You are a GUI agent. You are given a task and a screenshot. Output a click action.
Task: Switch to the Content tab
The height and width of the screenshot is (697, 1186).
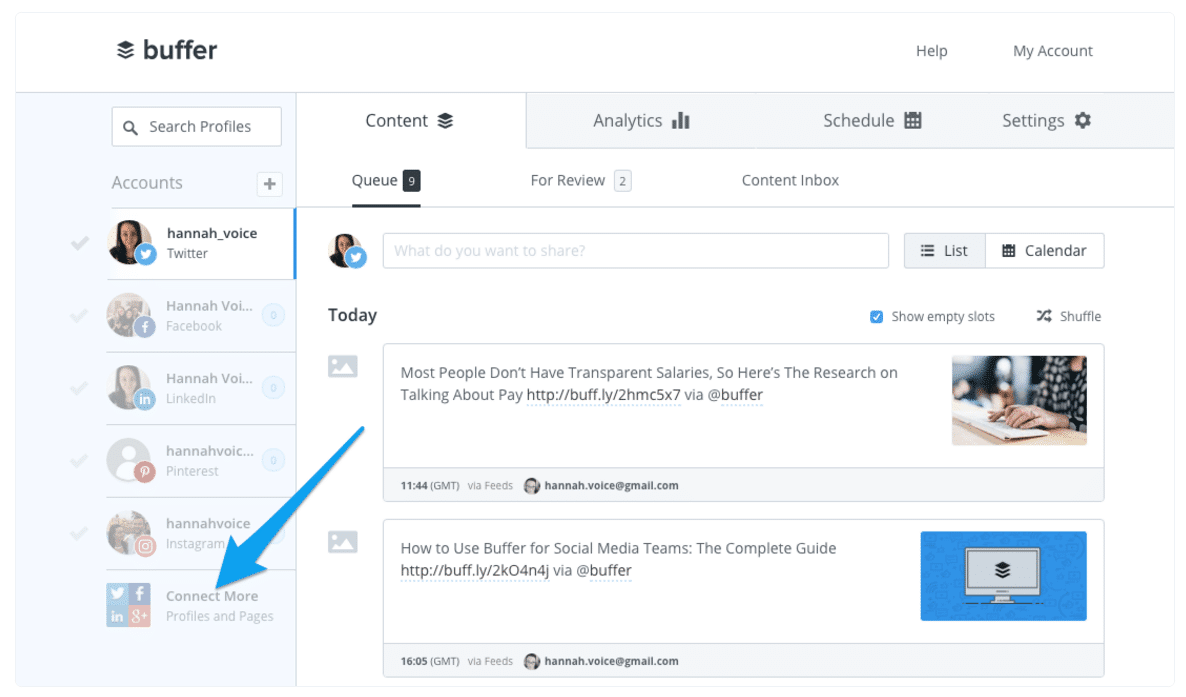click(409, 120)
